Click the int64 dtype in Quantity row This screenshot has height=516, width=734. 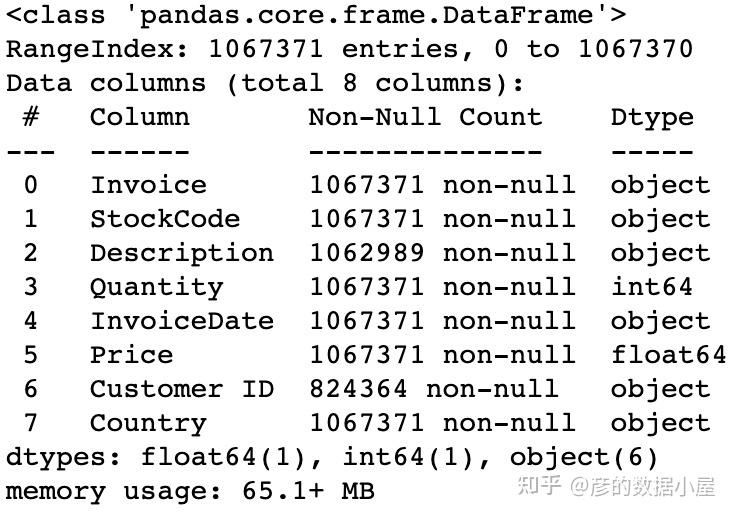coord(651,287)
